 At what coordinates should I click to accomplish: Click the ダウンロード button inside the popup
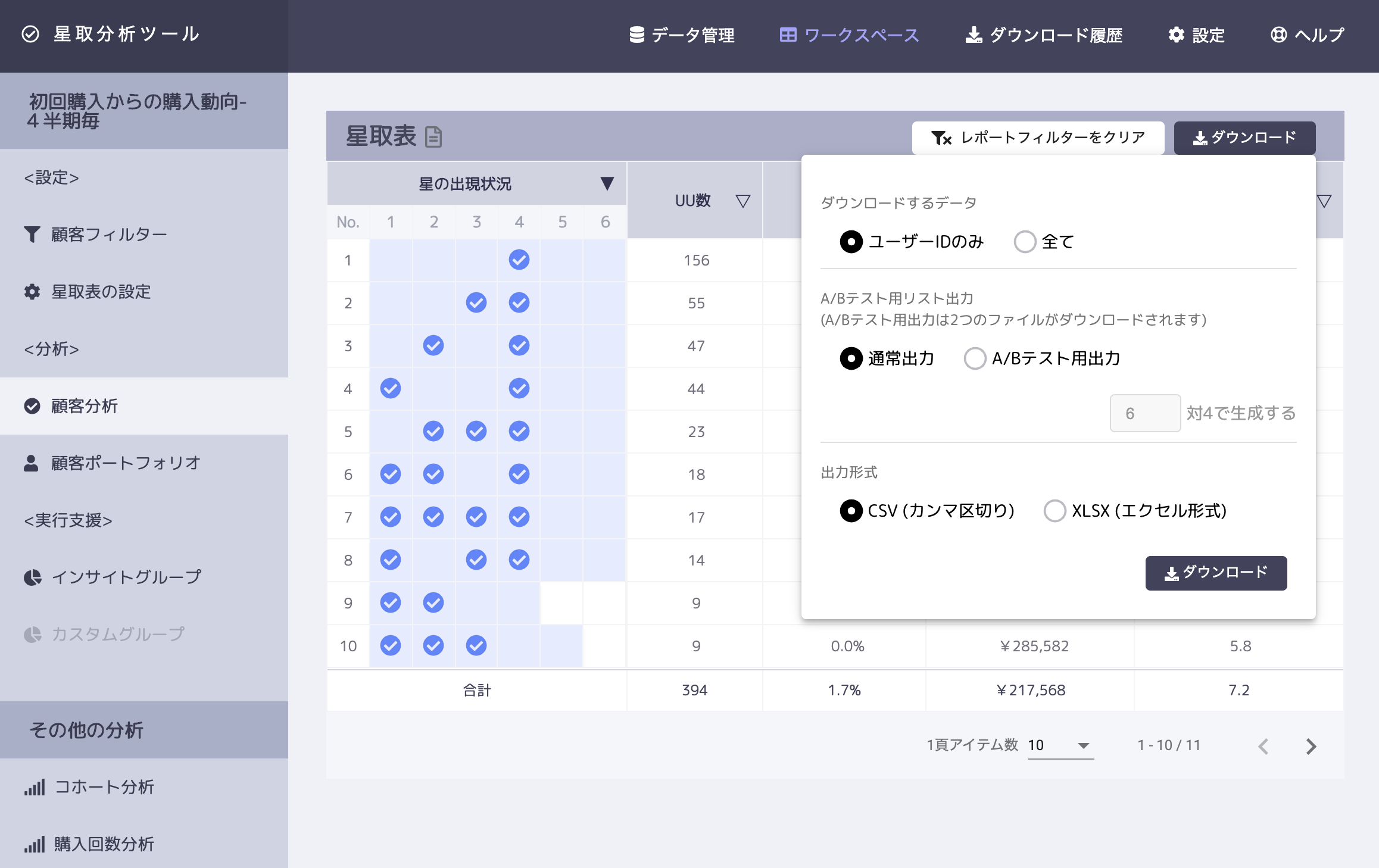point(1216,573)
